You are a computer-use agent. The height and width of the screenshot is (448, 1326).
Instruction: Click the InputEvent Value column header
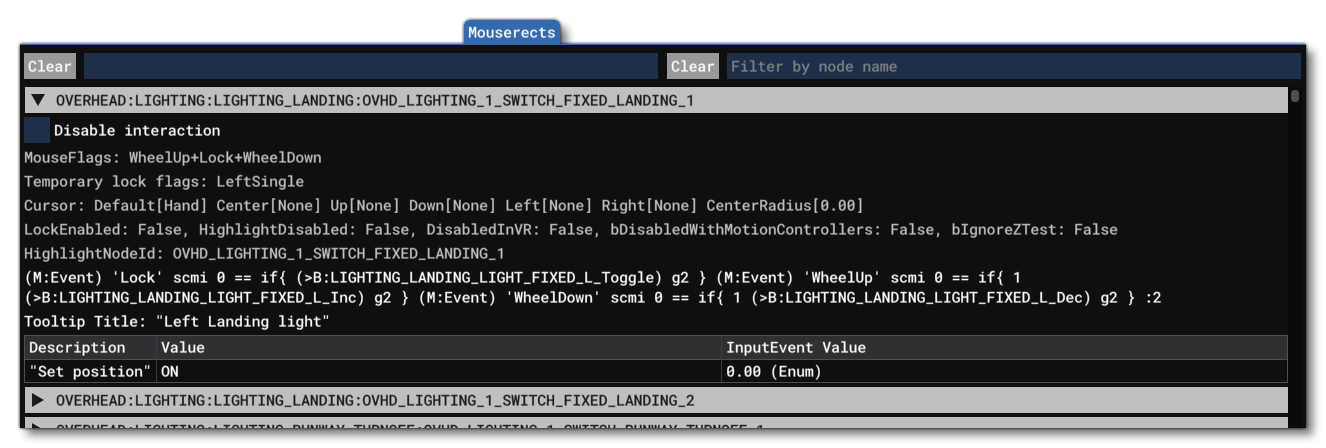coord(796,348)
